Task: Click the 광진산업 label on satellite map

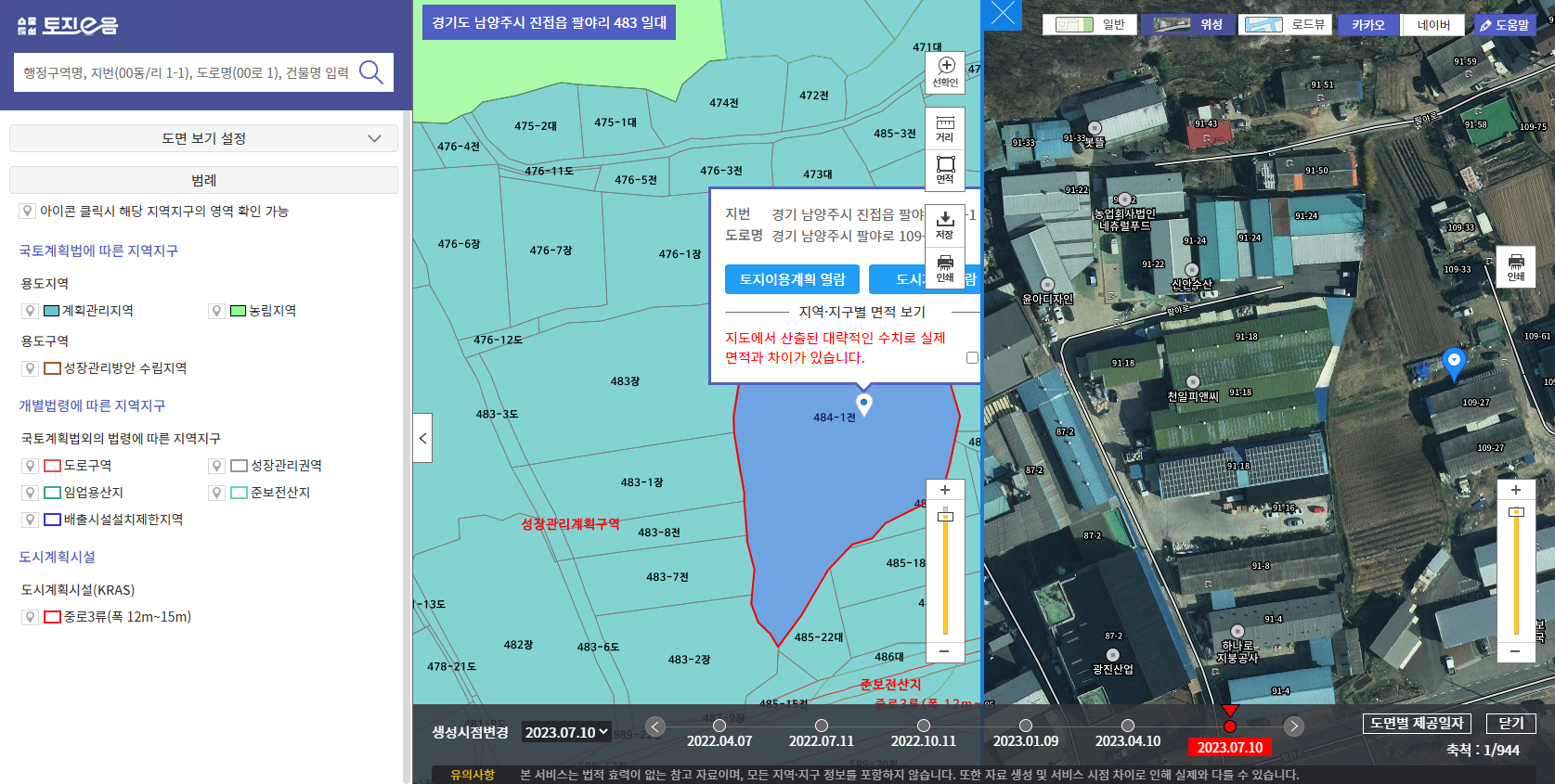Action: [1113, 669]
